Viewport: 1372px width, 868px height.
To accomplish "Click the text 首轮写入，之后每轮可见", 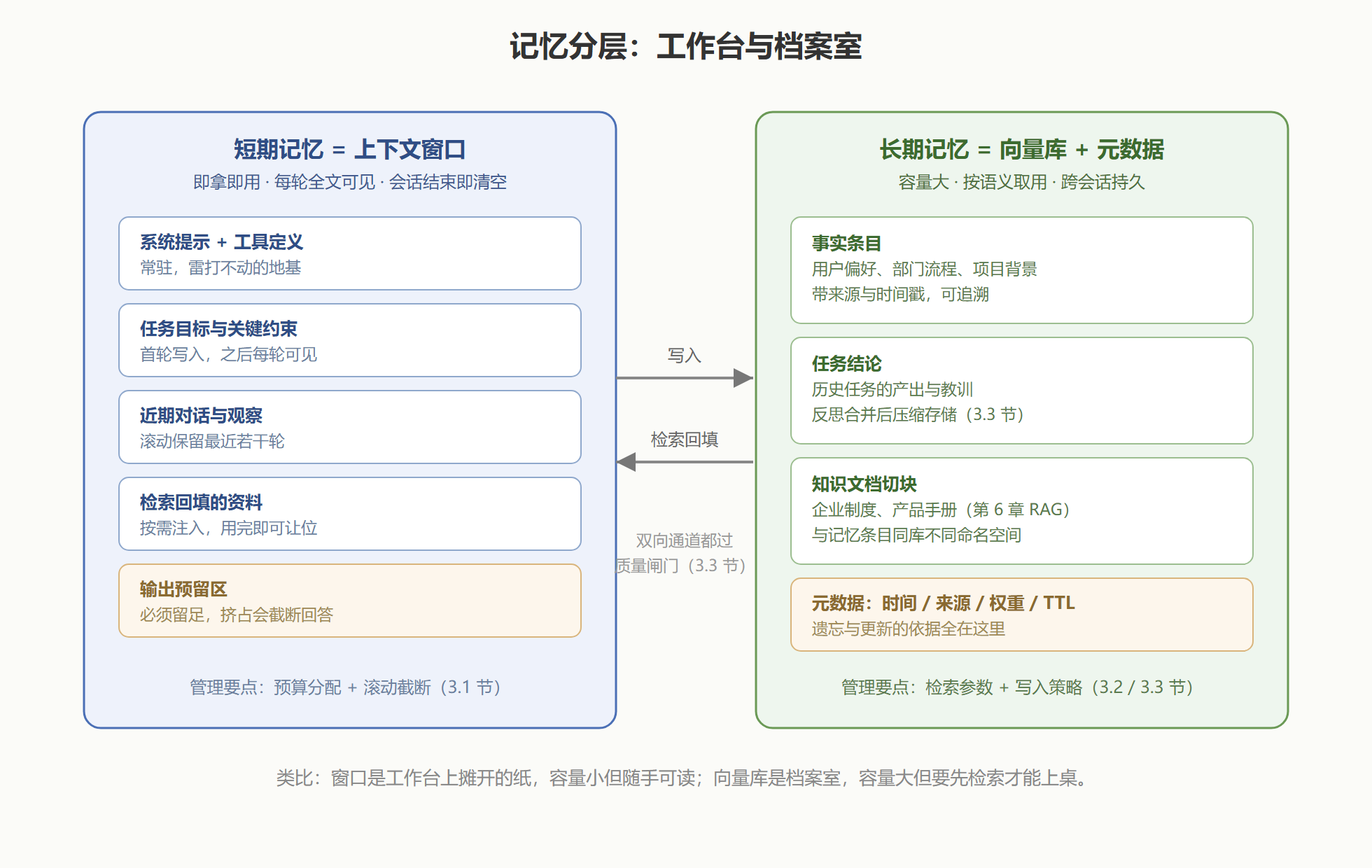I will pyautogui.click(x=228, y=354).
